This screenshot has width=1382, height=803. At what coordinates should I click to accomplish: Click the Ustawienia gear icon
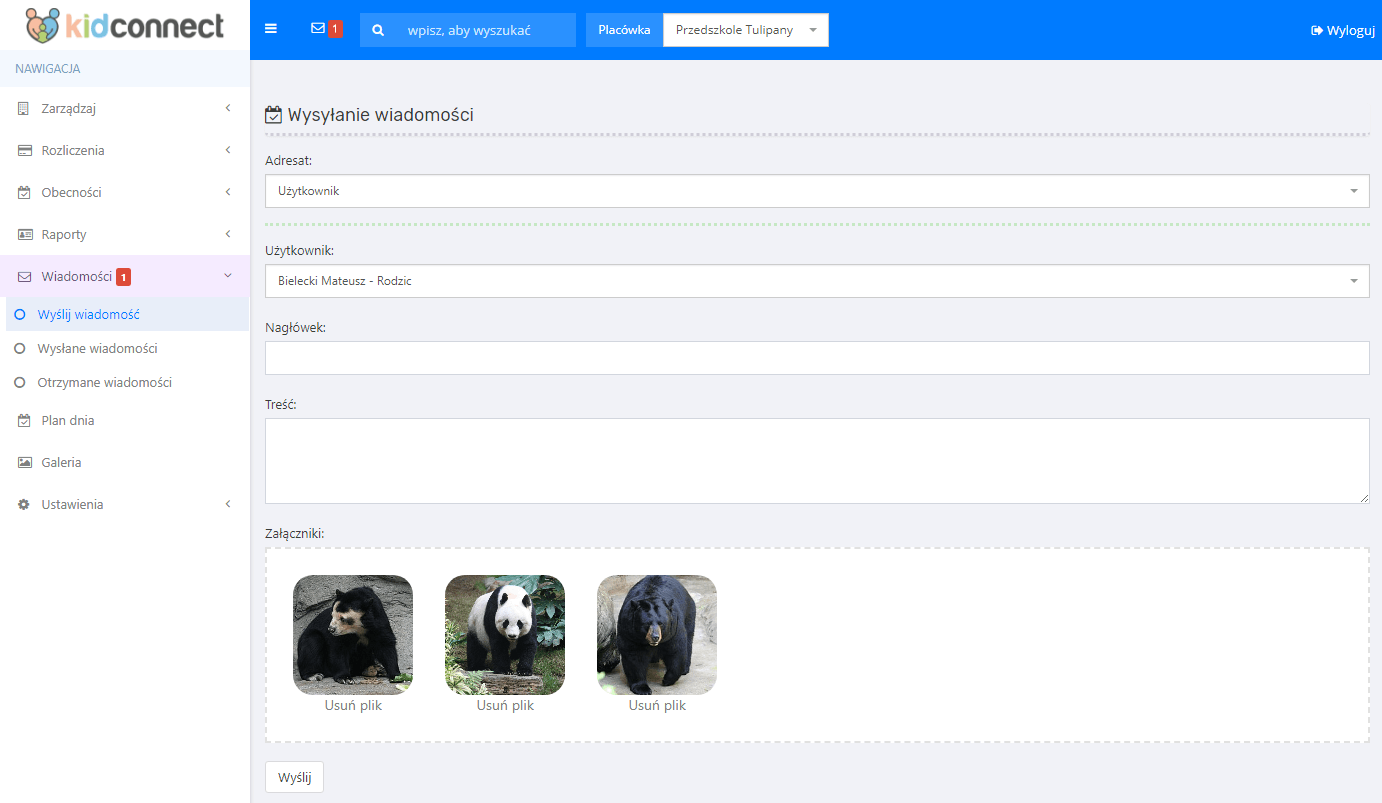(24, 504)
